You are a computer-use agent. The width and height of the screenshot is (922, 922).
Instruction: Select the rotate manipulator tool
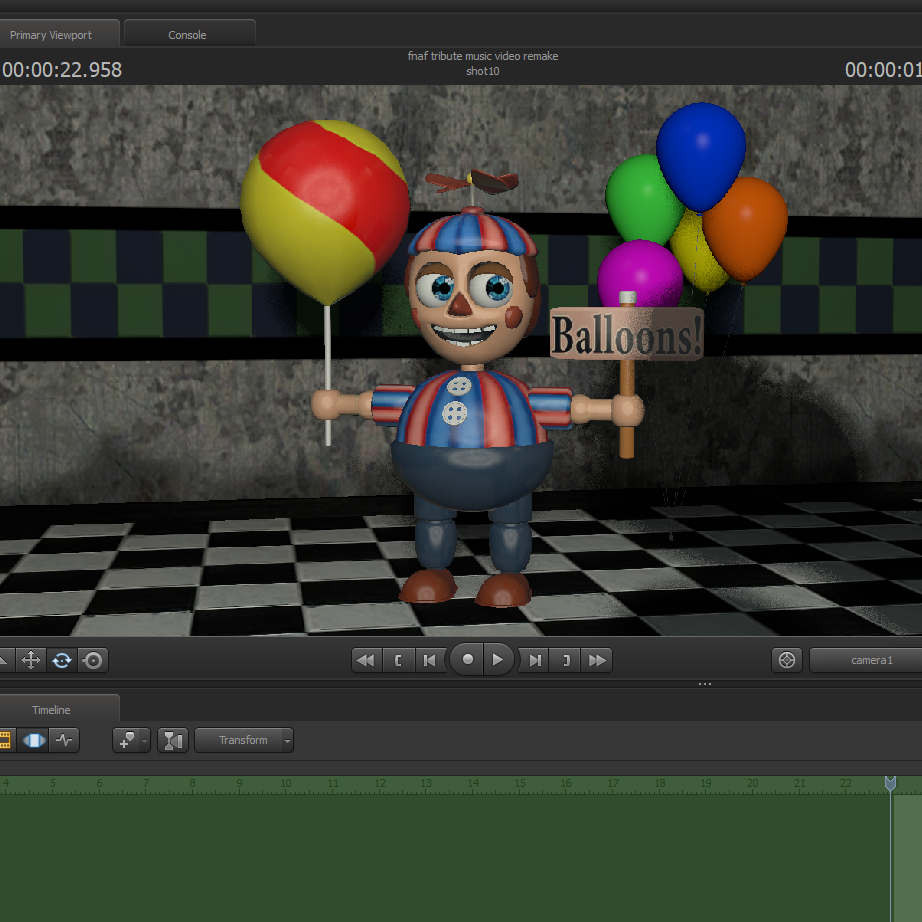point(62,660)
